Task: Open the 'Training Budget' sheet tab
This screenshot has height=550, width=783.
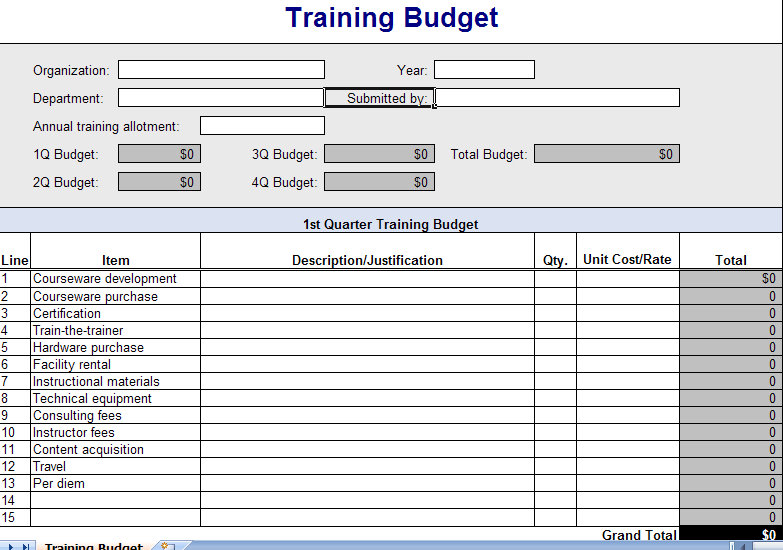Action: click(x=93, y=546)
